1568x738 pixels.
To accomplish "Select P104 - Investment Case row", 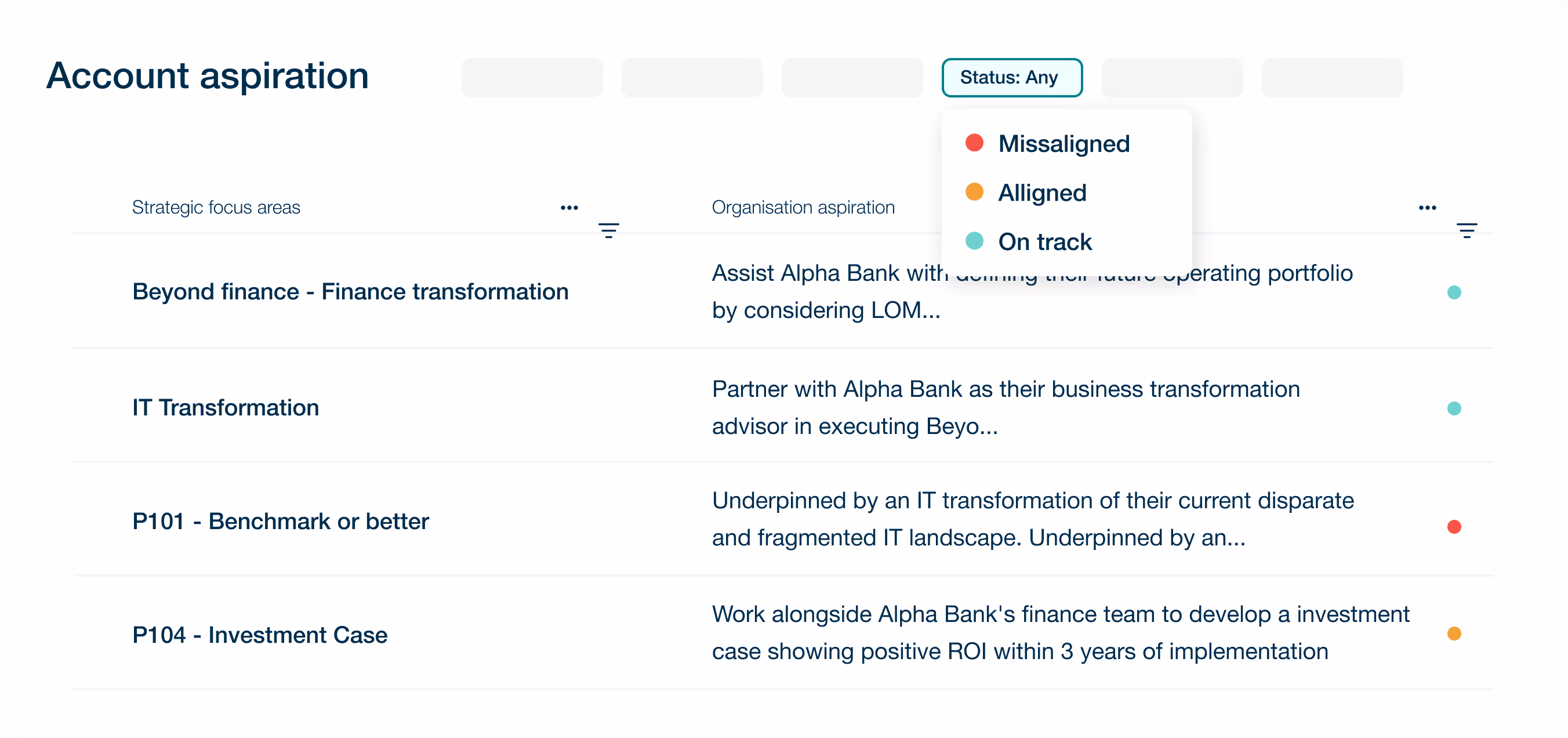I will 260,636.
